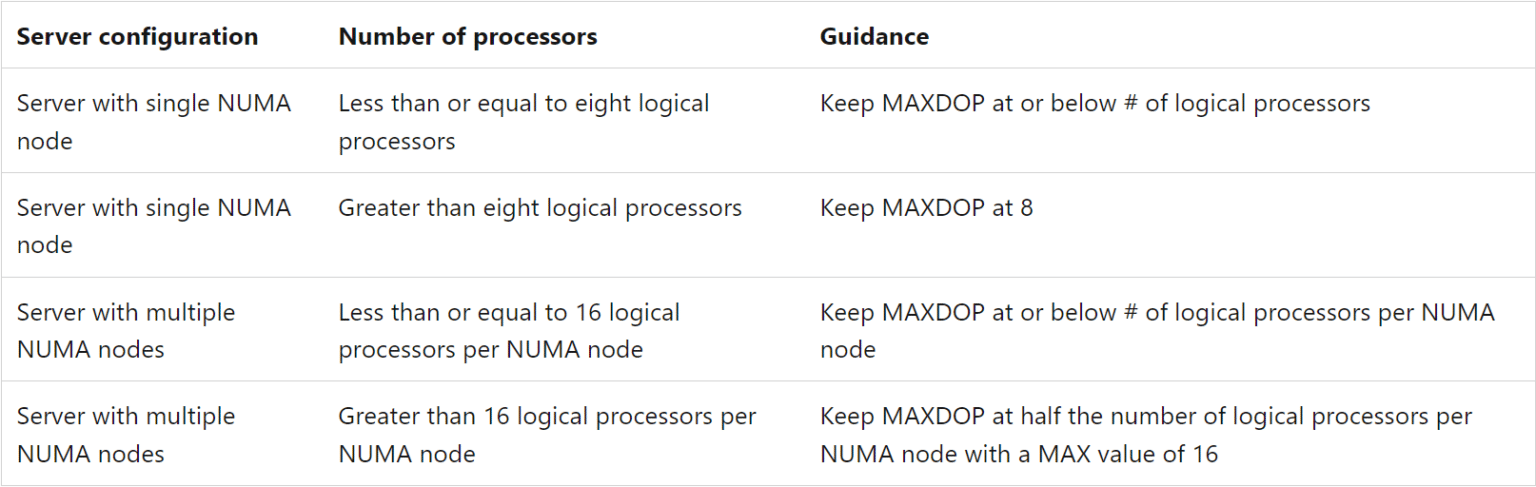Click the third row's multiple NUMA nodes cell
This screenshot has width=1536, height=487.
[x=126, y=330]
